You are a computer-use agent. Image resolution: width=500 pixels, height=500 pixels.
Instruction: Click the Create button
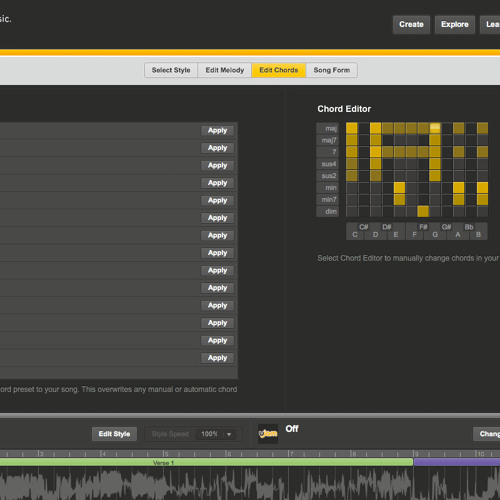tap(411, 25)
